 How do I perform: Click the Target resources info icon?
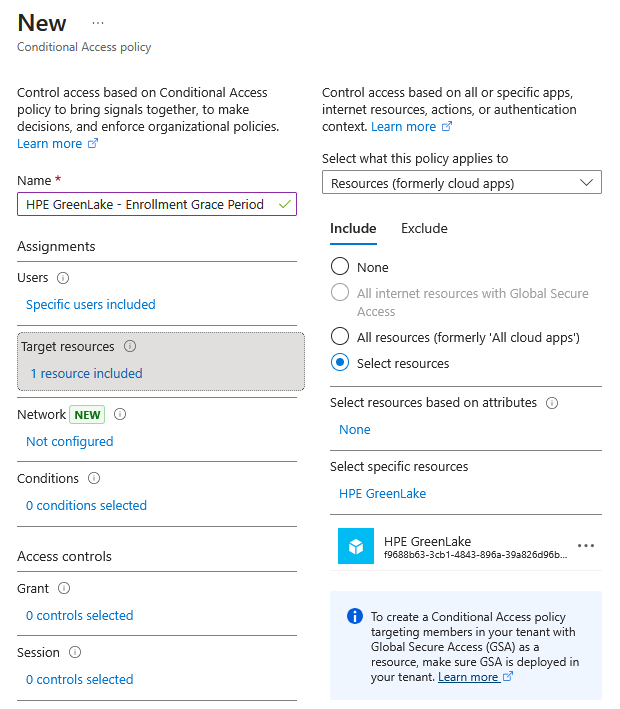pyautogui.click(x=130, y=347)
